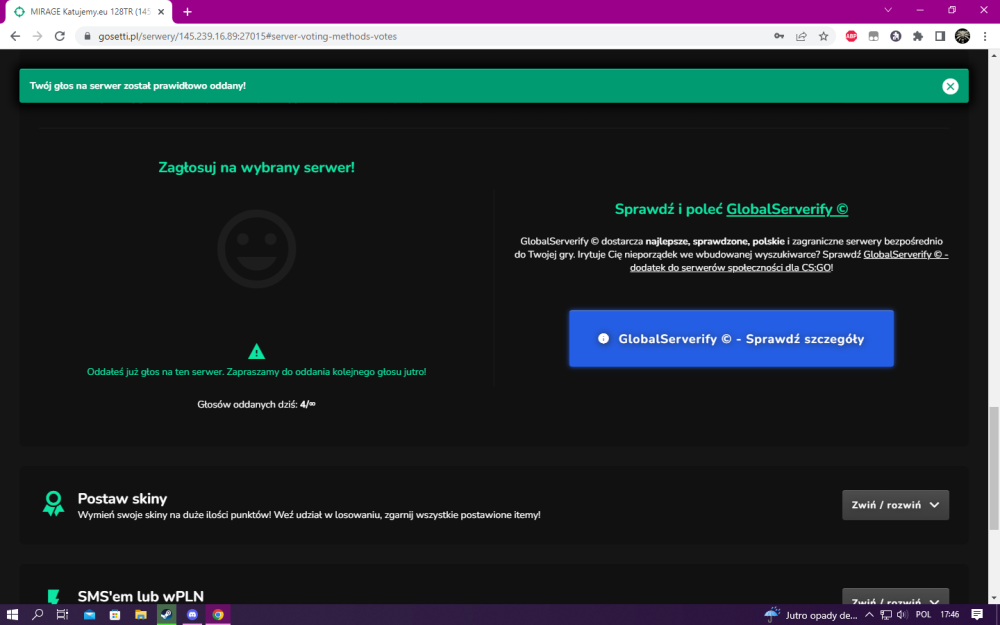Close the MIRAGE Katujemy.eu tab
The width and height of the screenshot is (1000, 625).
point(161,11)
